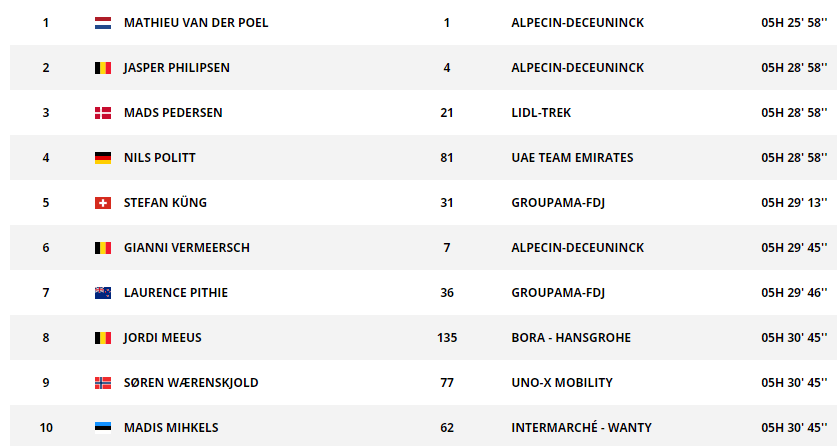Select the Lidl-Trek team name
This screenshot has height=446, width=837.
(541, 113)
